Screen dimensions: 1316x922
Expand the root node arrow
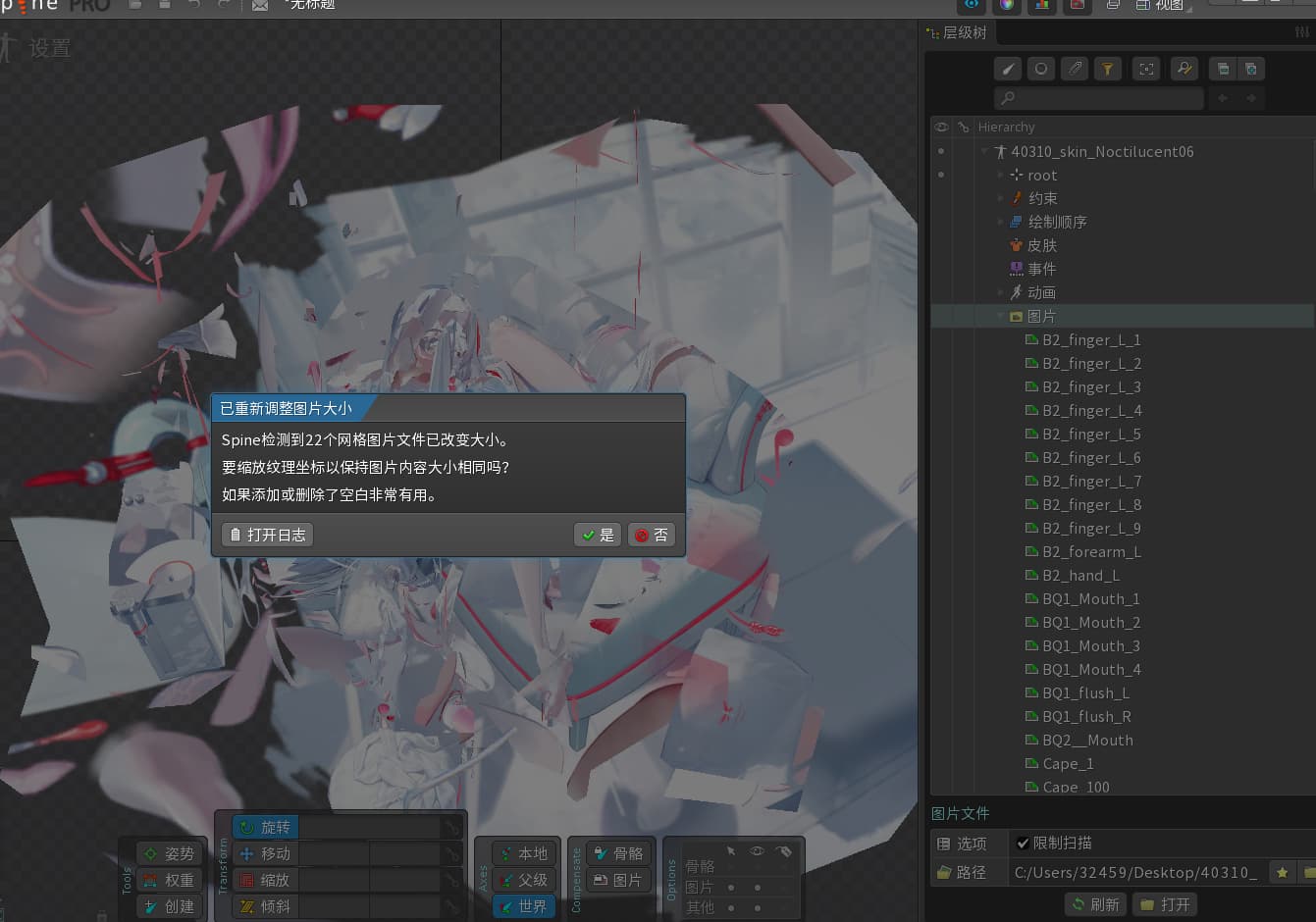click(x=1000, y=175)
